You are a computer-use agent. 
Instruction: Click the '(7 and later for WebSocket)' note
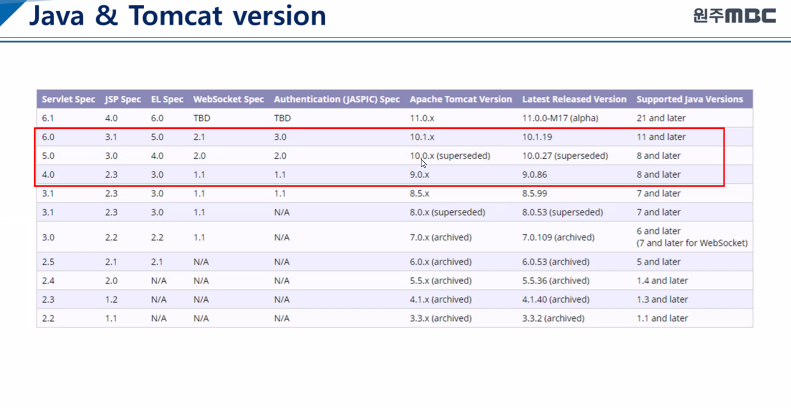point(692,243)
